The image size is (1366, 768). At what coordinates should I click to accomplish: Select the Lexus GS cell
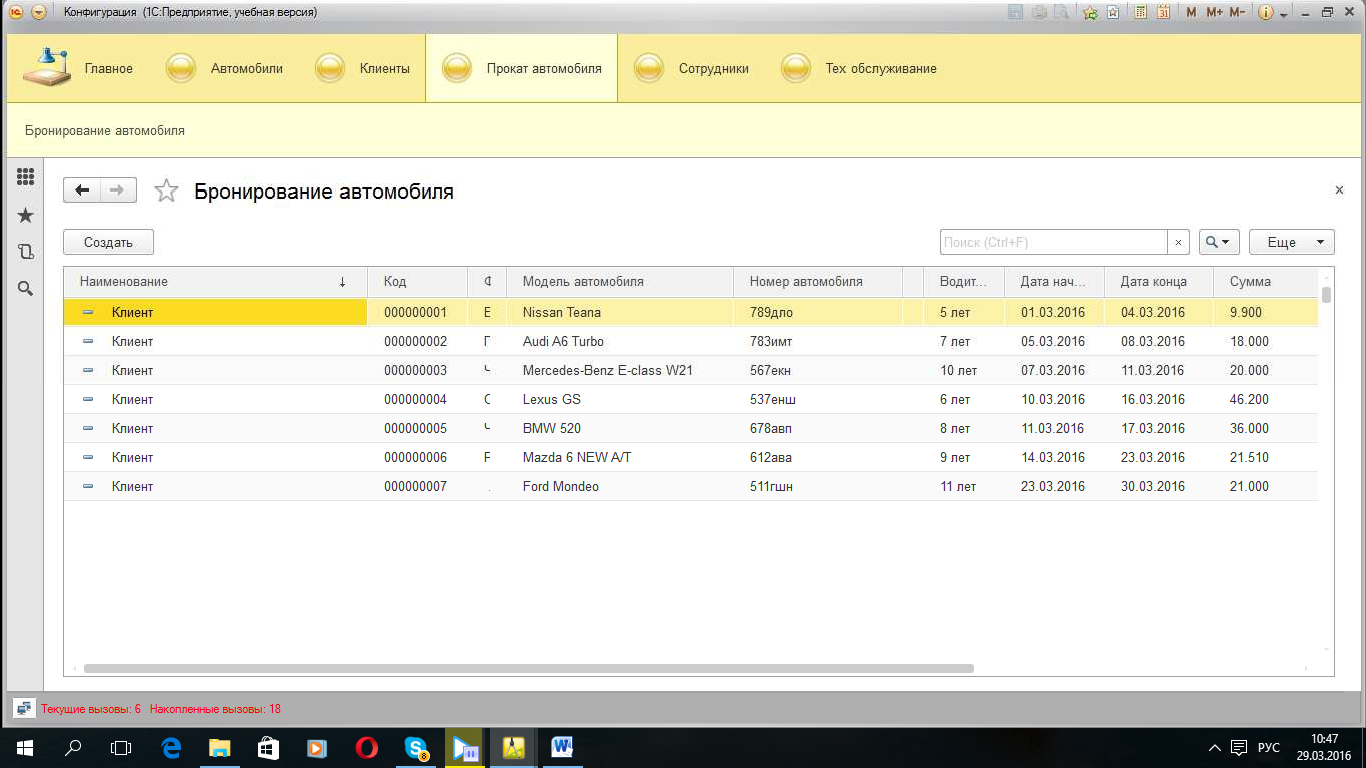620,399
